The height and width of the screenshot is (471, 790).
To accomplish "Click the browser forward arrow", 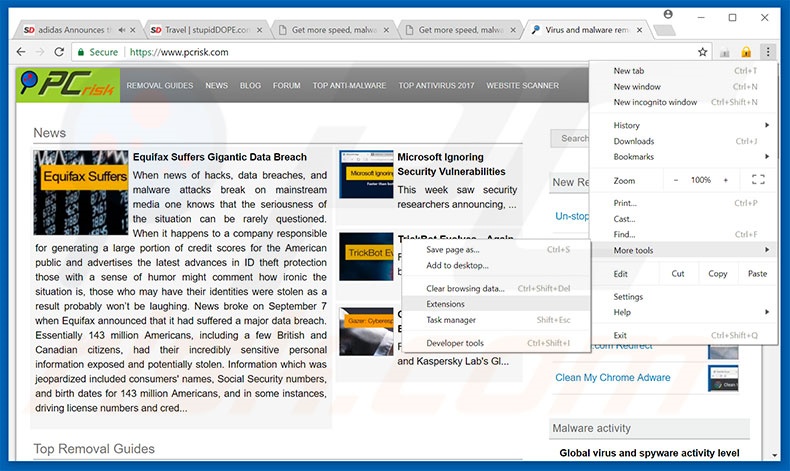I will [x=40, y=52].
